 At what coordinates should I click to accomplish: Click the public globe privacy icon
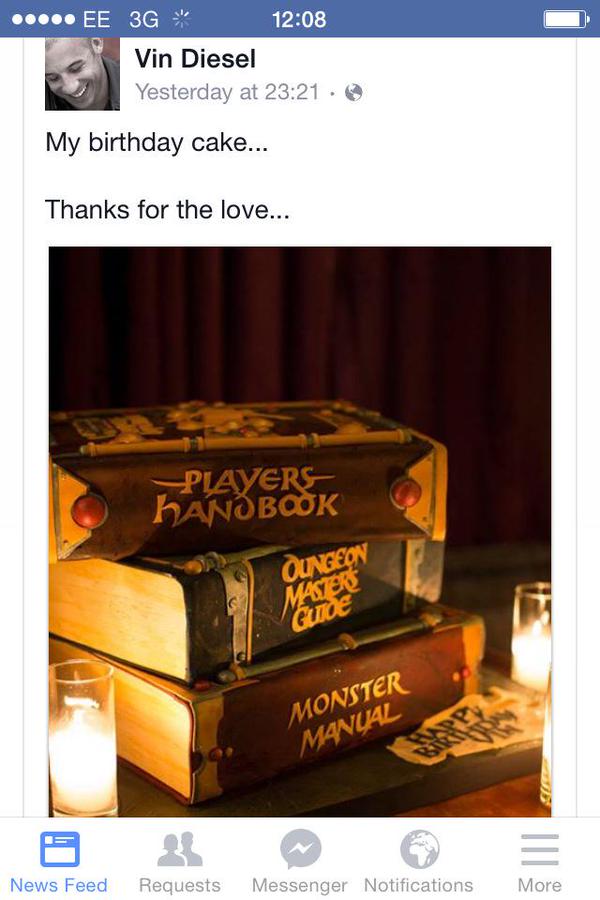(354, 92)
